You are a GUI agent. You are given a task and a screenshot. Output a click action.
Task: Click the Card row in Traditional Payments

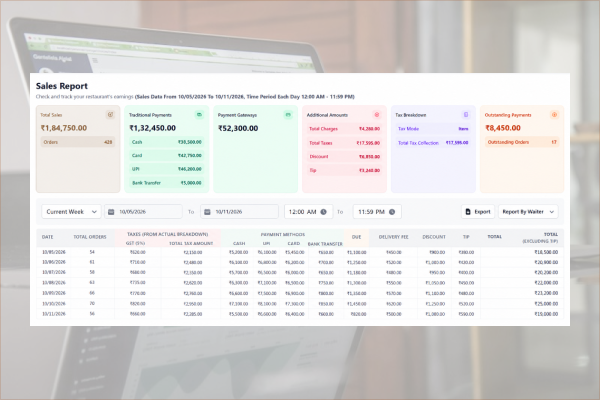point(166,155)
